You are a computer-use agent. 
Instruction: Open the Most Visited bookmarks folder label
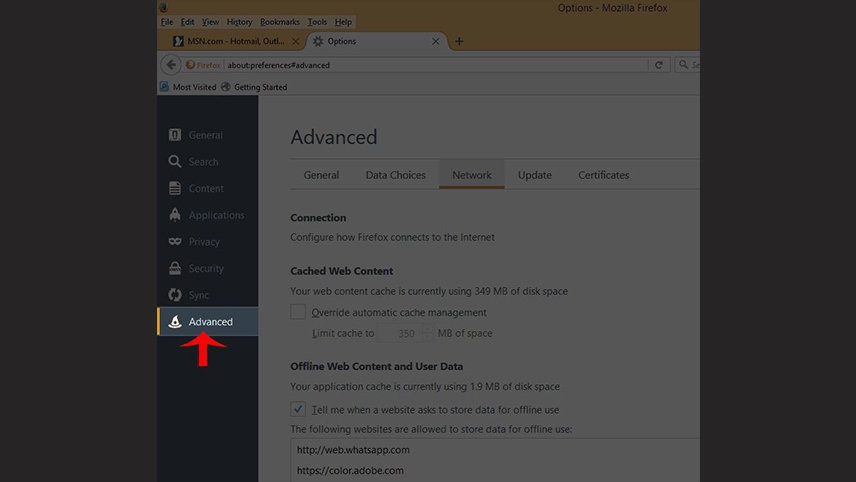point(194,87)
